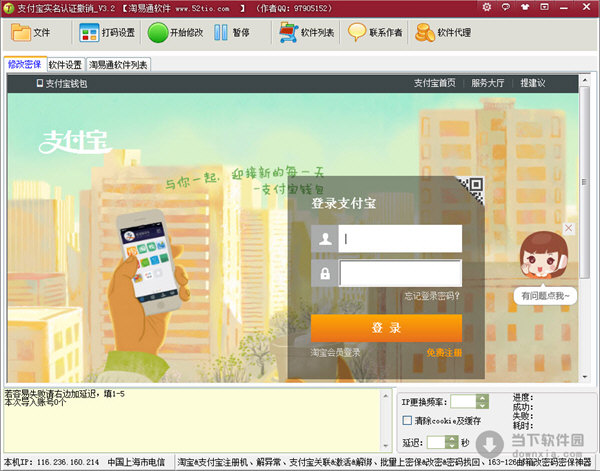
Task: Click the log panel scroll up arrow
Action: click(x=385, y=396)
